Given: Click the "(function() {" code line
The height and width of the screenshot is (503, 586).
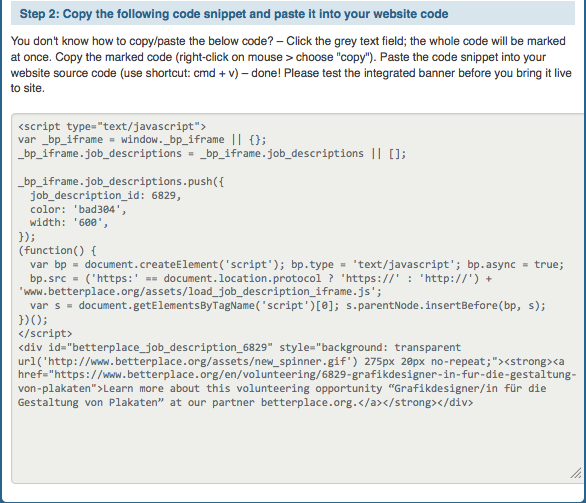Looking at the screenshot, I should coord(57,251).
